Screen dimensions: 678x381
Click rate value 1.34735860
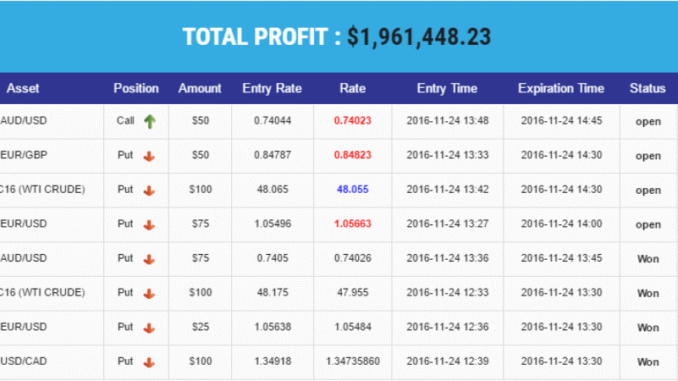pyautogui.click(x=353, y=361)
